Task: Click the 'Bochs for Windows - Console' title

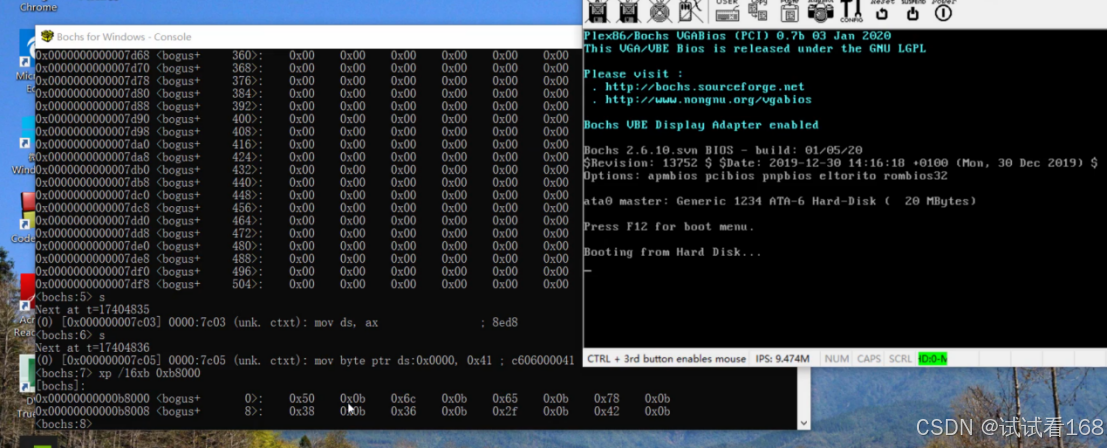Action: (x=124, y=37)
